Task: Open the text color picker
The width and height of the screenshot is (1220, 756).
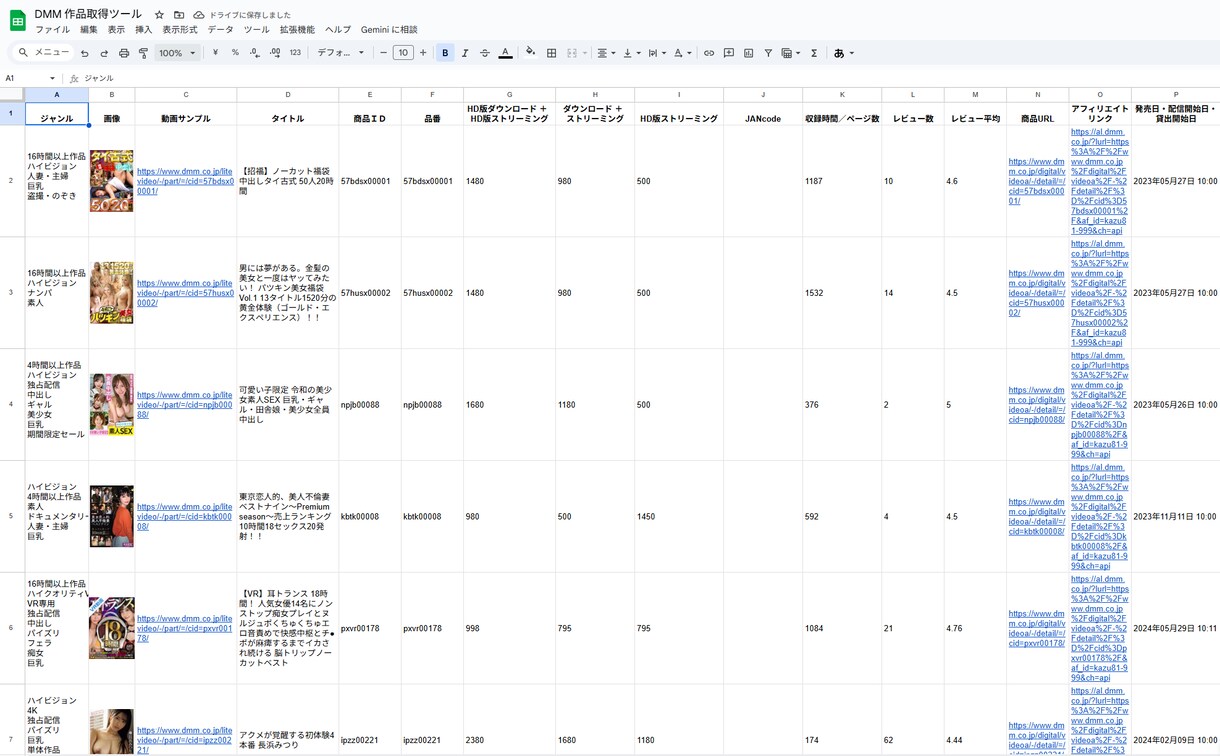Action: 505,53
